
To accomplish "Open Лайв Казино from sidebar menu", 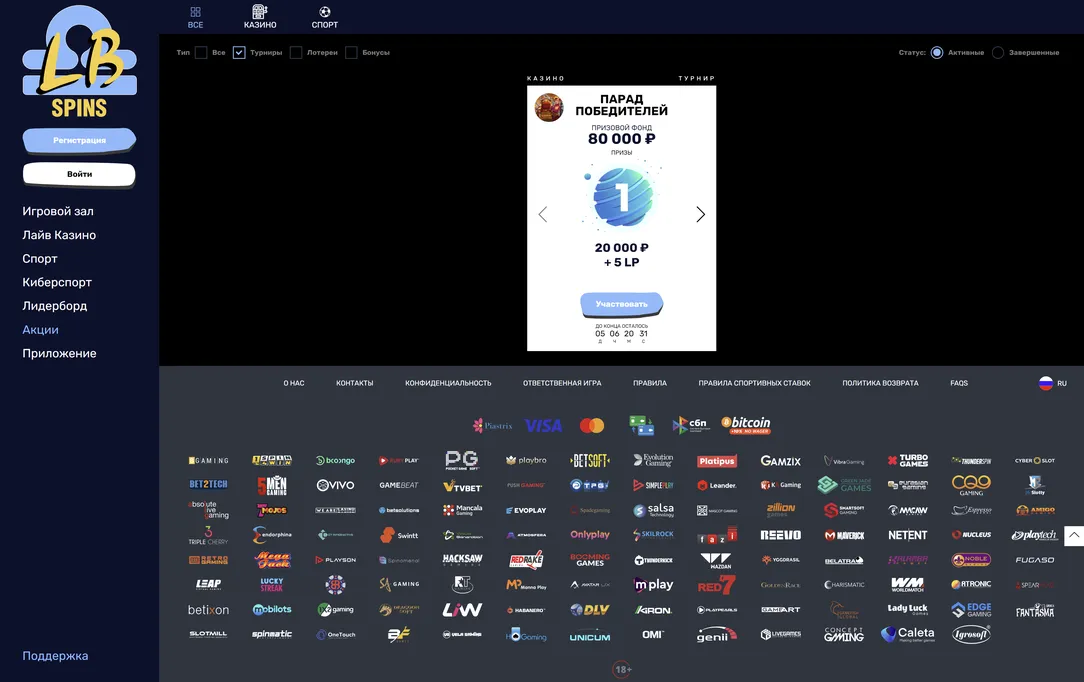I will (x=59, y=235).
